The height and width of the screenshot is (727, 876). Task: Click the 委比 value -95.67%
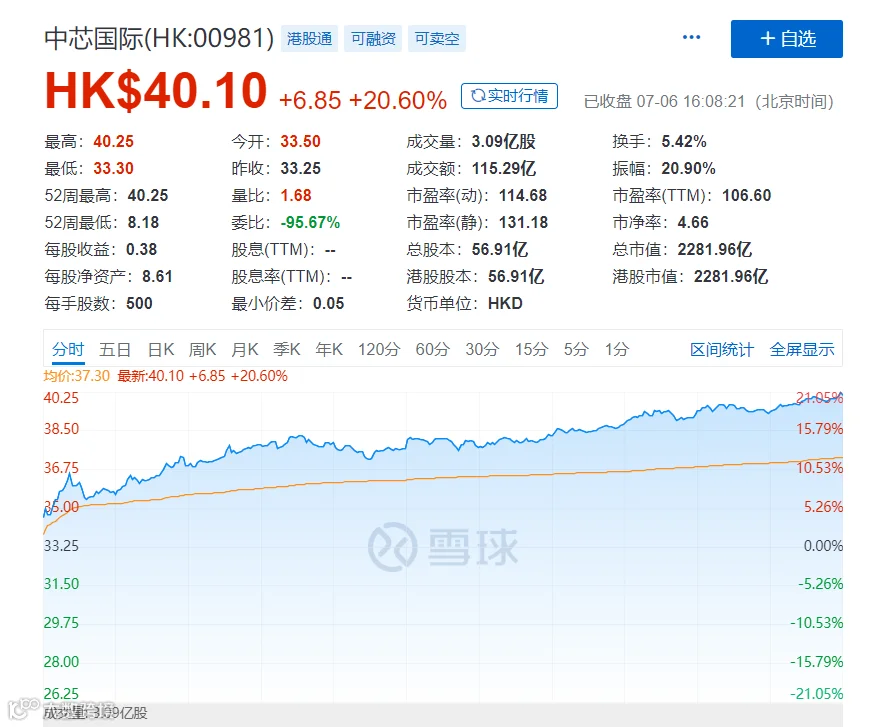[310, 222]
